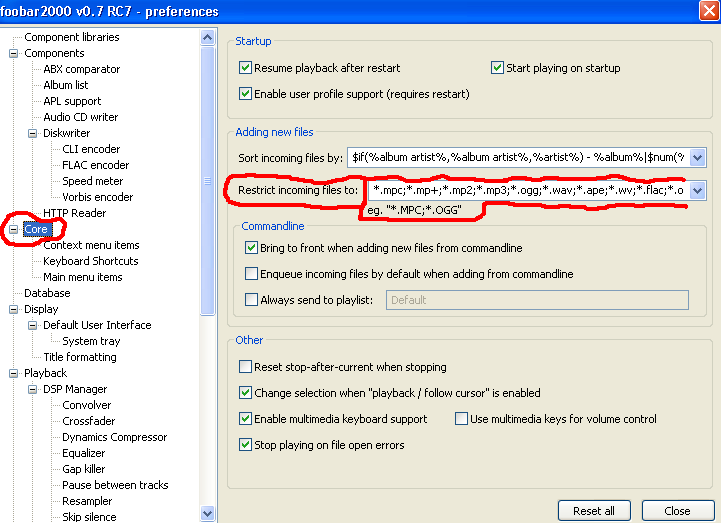The height and width of the screenshot is (524, 722).
Task: Collapse the Display tree node
Action: (x=14, y=309)
